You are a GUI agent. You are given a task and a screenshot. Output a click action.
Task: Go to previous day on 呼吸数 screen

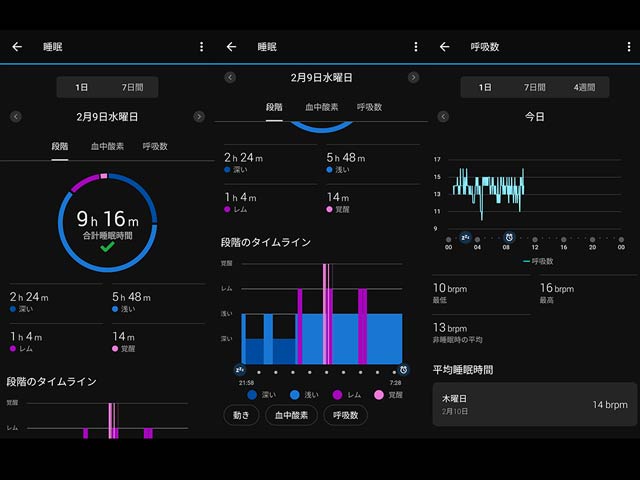point(443,117)
